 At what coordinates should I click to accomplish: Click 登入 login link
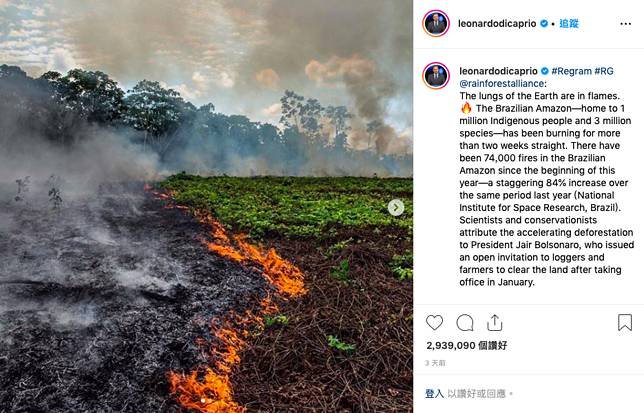[434, 394]
